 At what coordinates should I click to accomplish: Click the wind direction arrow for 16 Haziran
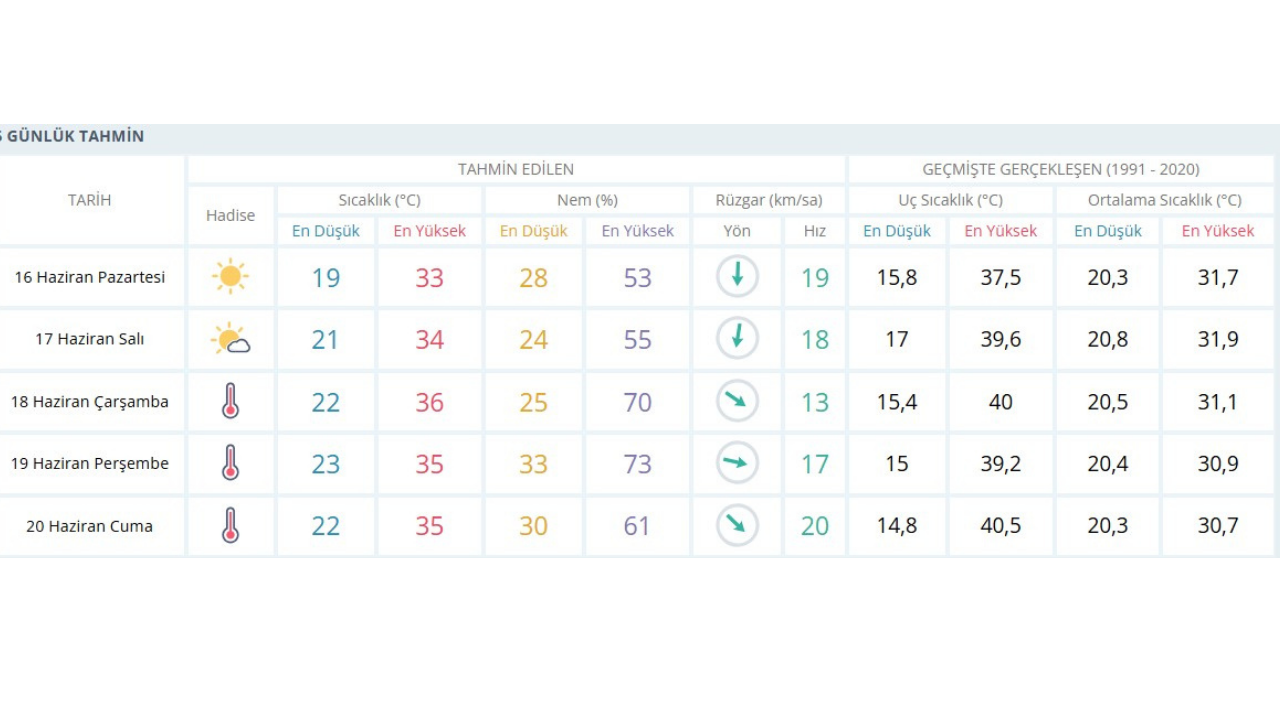coord(737,277)
